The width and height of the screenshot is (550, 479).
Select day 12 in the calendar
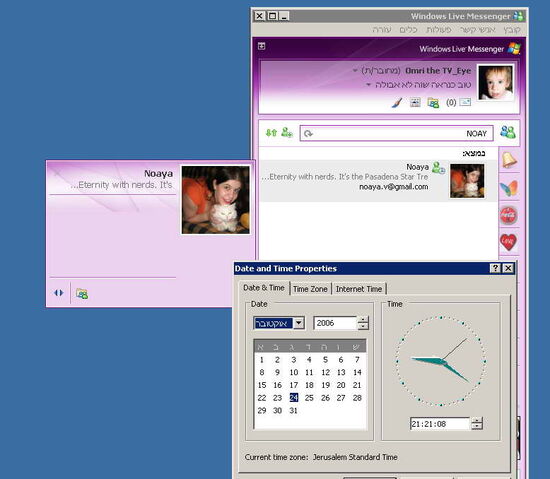tap(326, 372)
